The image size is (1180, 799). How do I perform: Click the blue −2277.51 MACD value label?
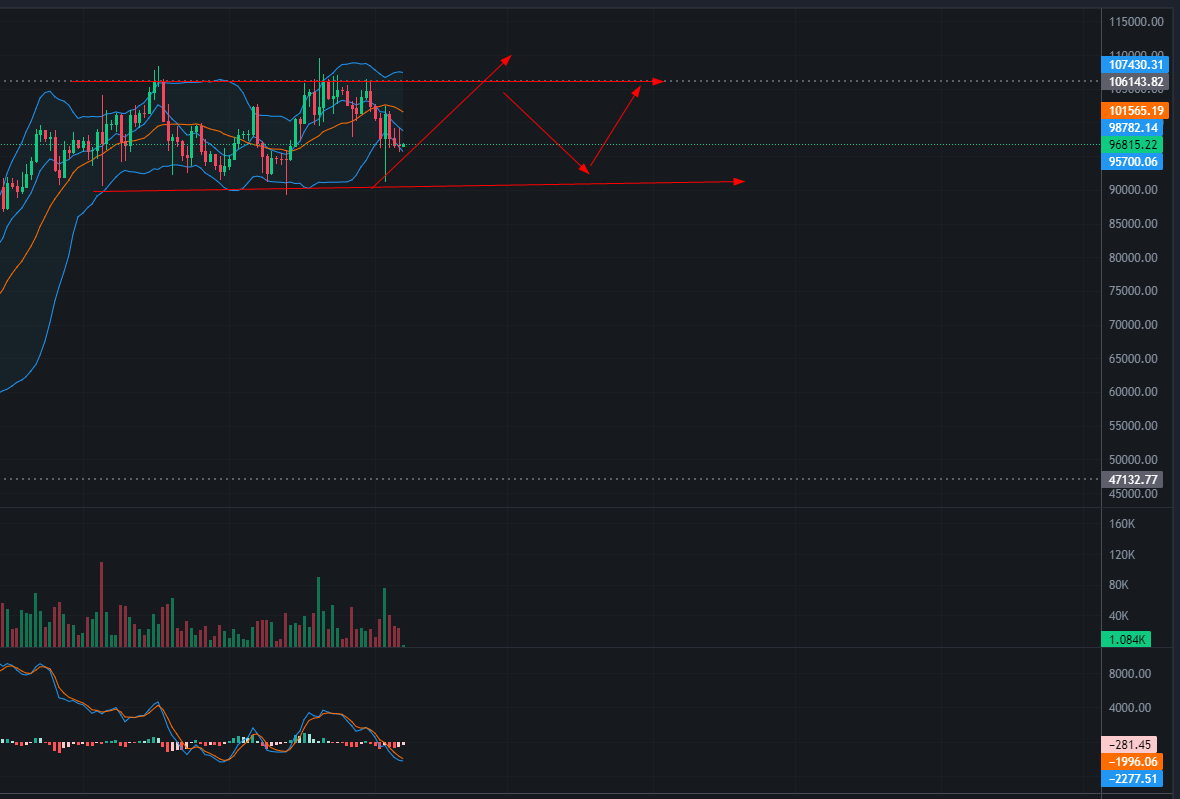coord(1132,779)
